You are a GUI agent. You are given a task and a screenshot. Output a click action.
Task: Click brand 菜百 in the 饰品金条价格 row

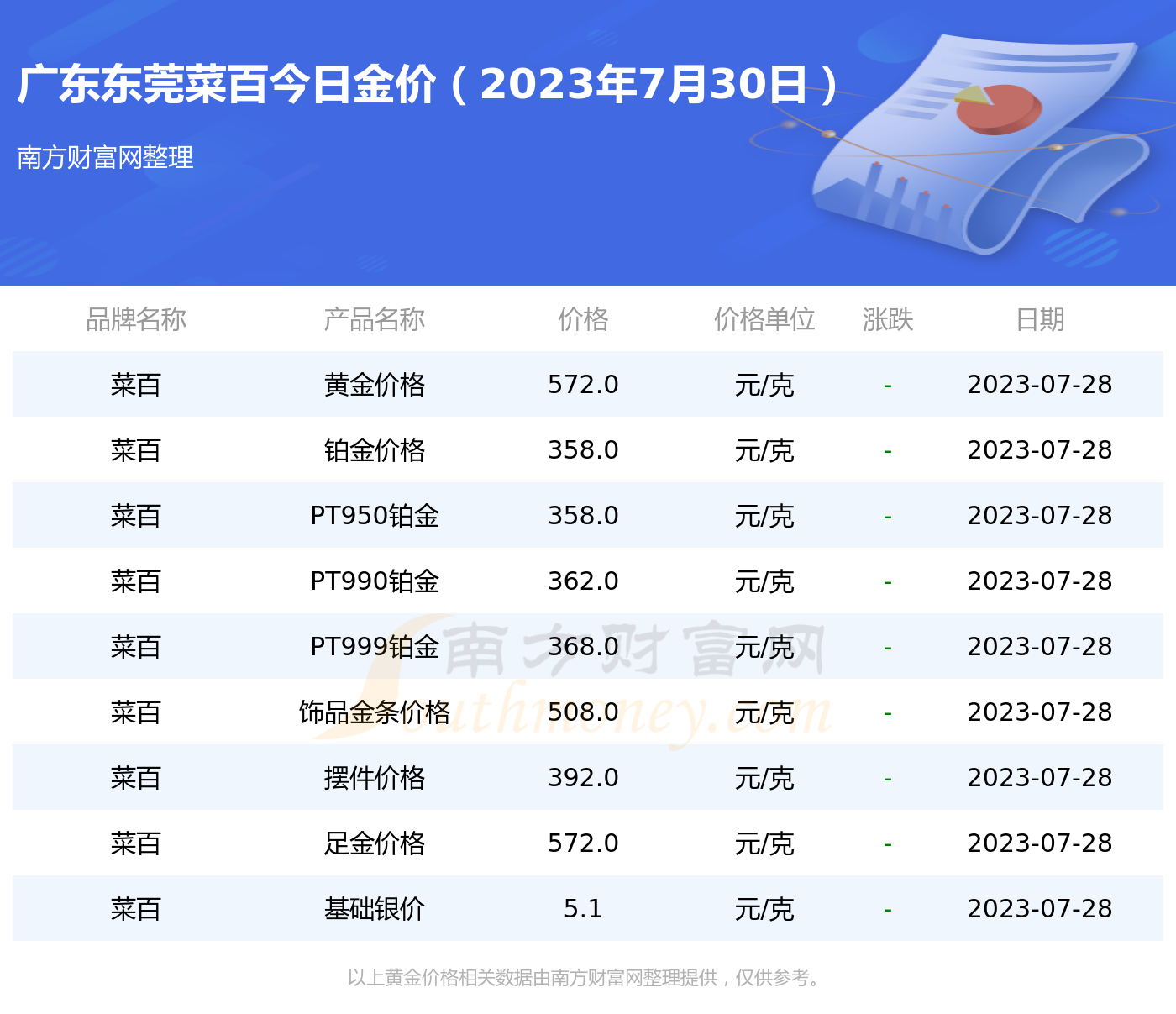[136, 712]
